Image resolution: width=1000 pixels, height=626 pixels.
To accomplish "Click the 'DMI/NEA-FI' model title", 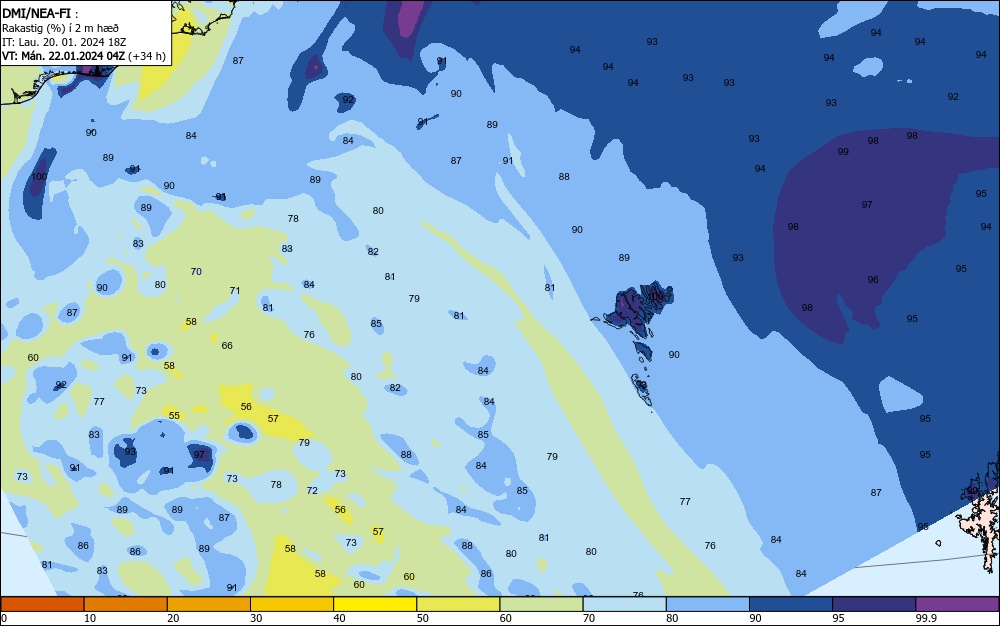I will (36, 13).
